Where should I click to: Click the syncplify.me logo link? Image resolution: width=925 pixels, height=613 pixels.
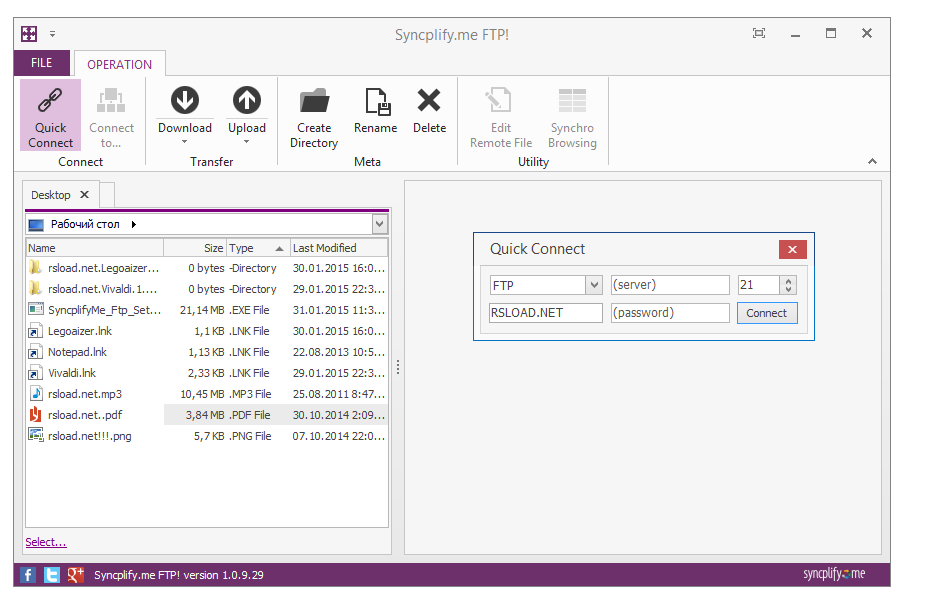point(834,573)
